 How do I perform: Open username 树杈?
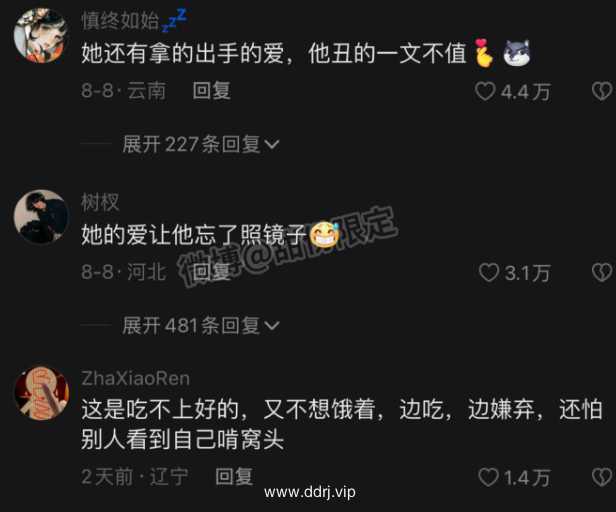100,202
